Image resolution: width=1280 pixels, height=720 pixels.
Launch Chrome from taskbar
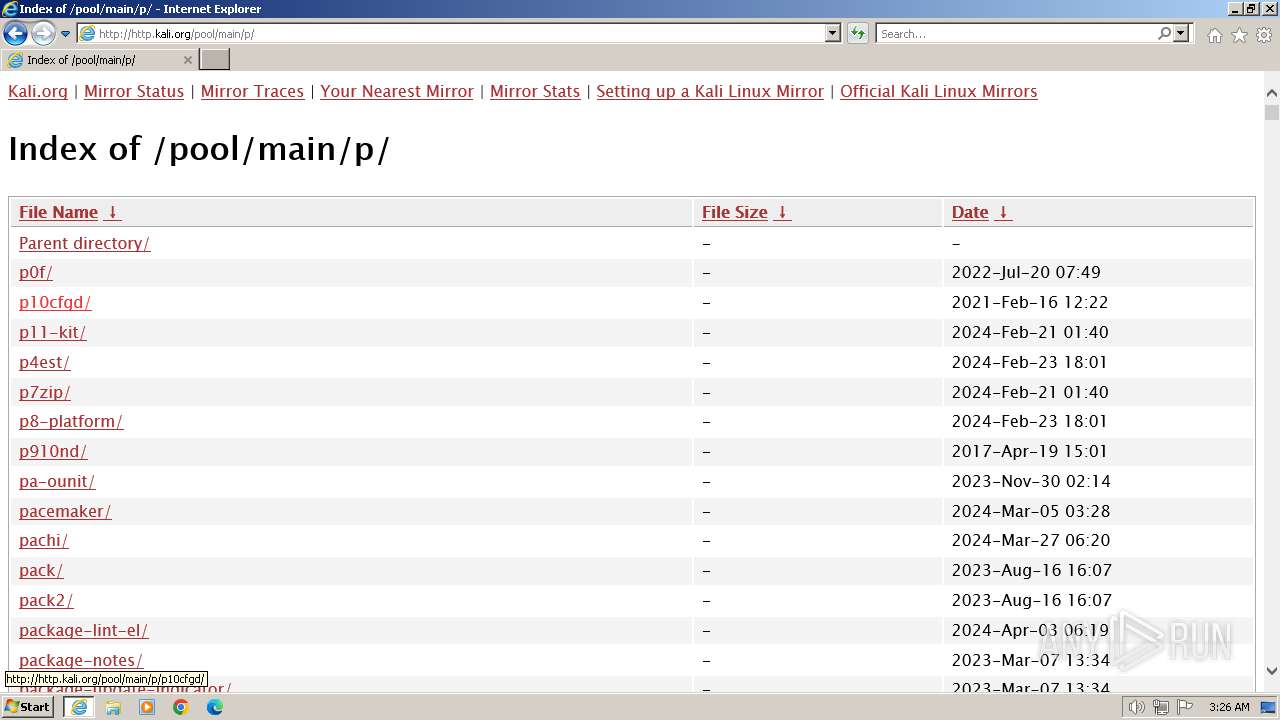(x=181, y=707)
